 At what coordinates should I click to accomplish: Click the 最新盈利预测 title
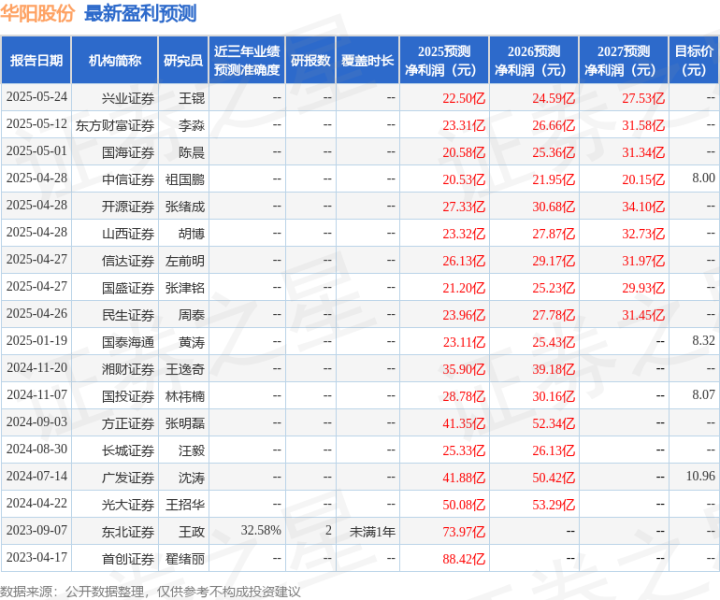pos(141,13)
